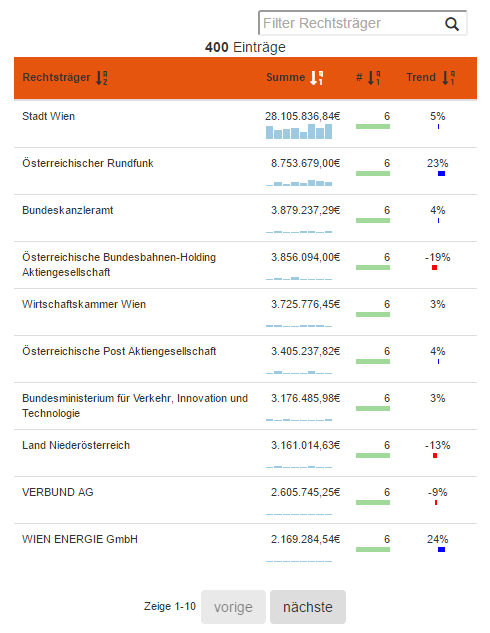Click Österreichischer Rundfunk sparkline chart
This screenshot has width=490, height=633.
[x=299, y=183]
